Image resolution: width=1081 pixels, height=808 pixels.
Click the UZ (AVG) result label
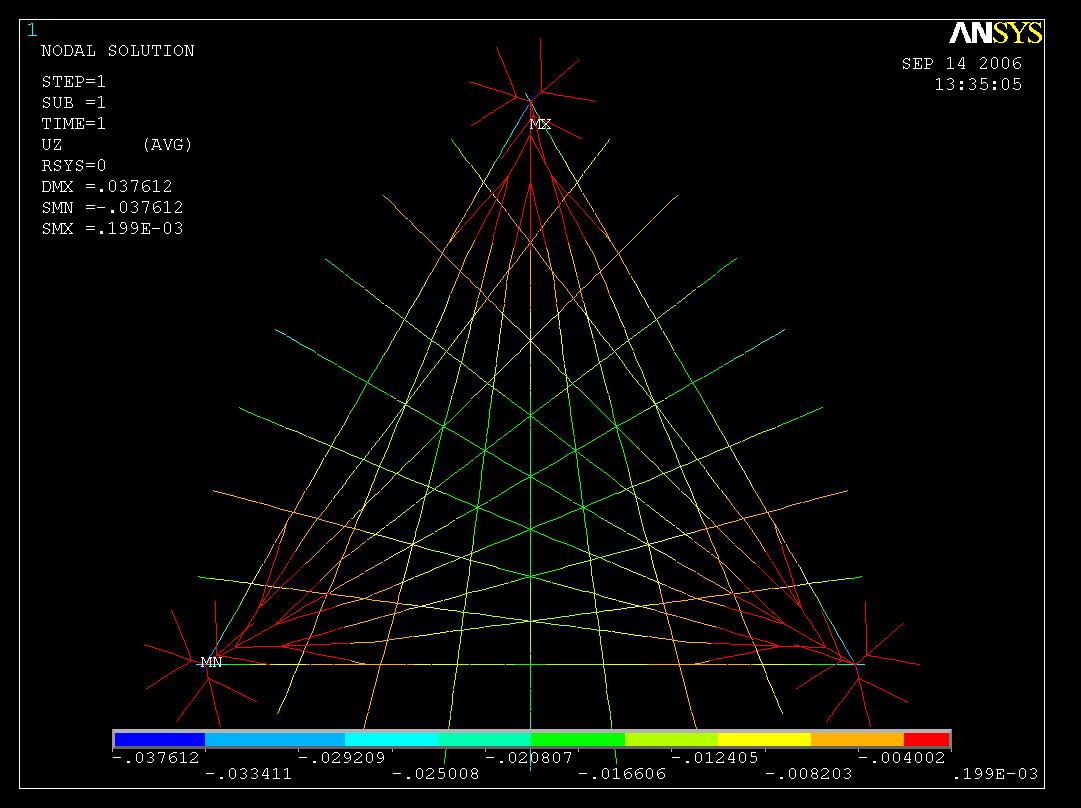[117, 145]
